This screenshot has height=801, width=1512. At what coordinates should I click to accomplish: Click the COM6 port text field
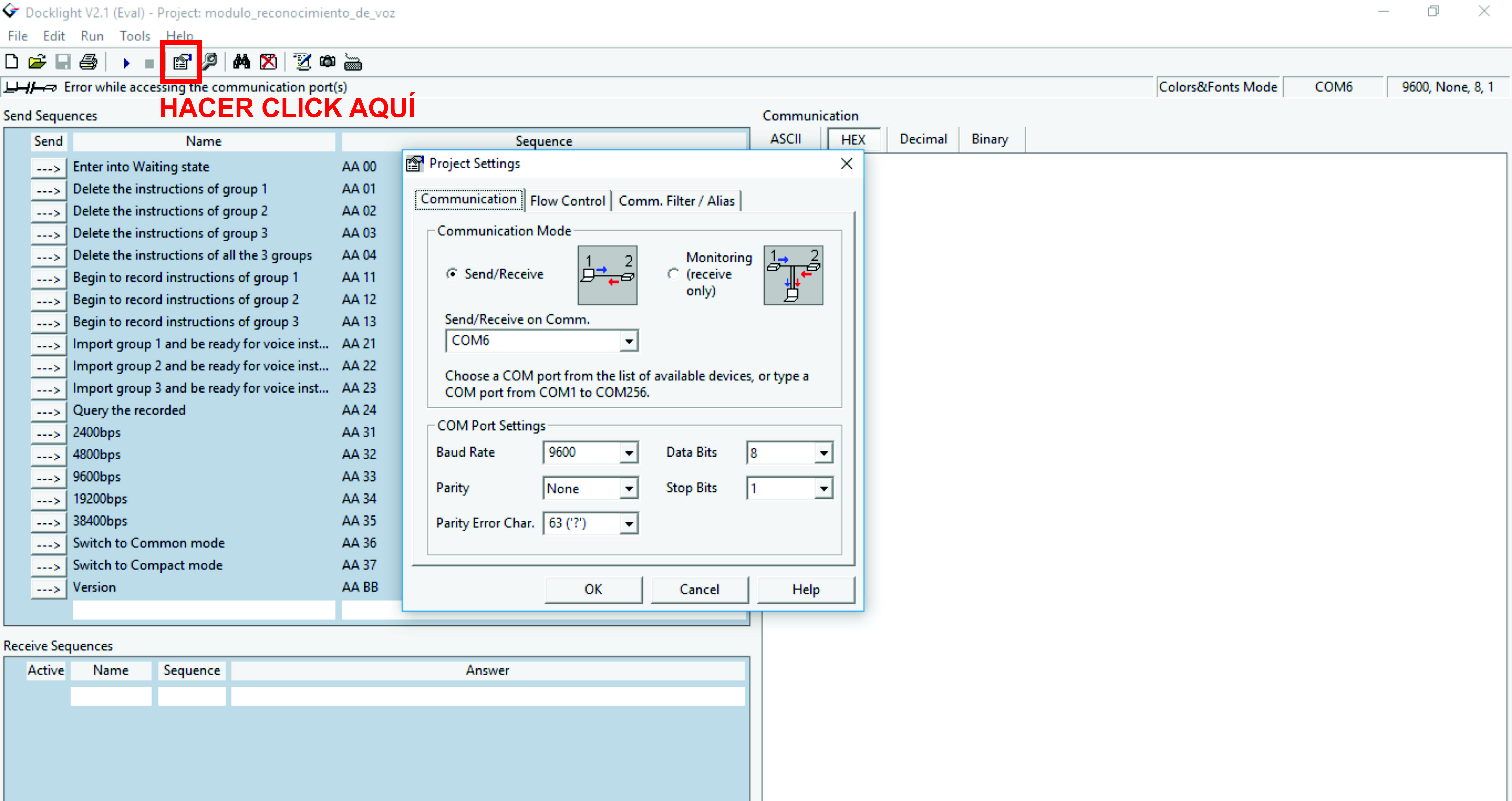click(533, 341)
